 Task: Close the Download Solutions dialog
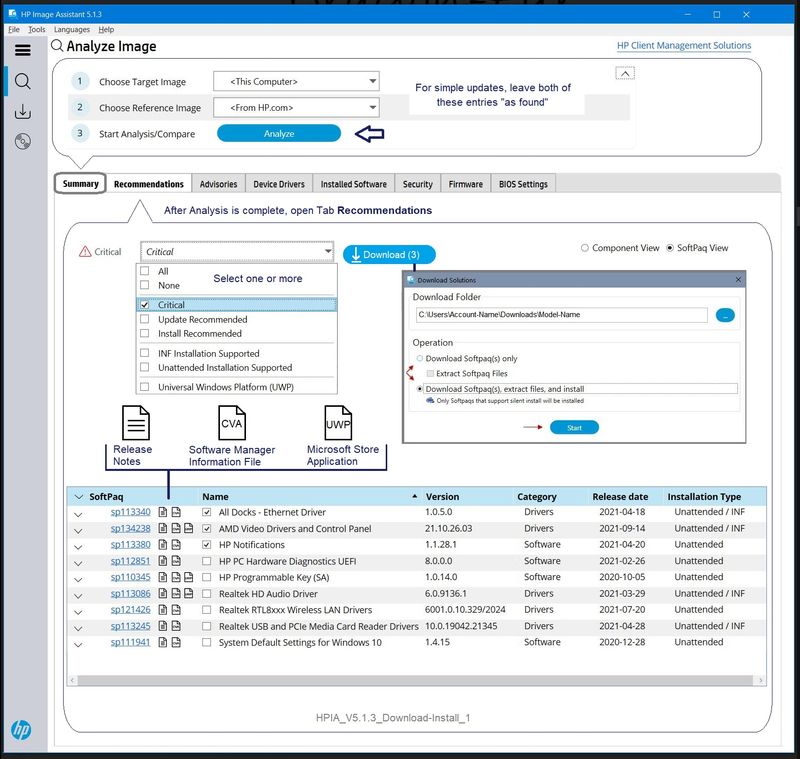(x=738, y=280)
